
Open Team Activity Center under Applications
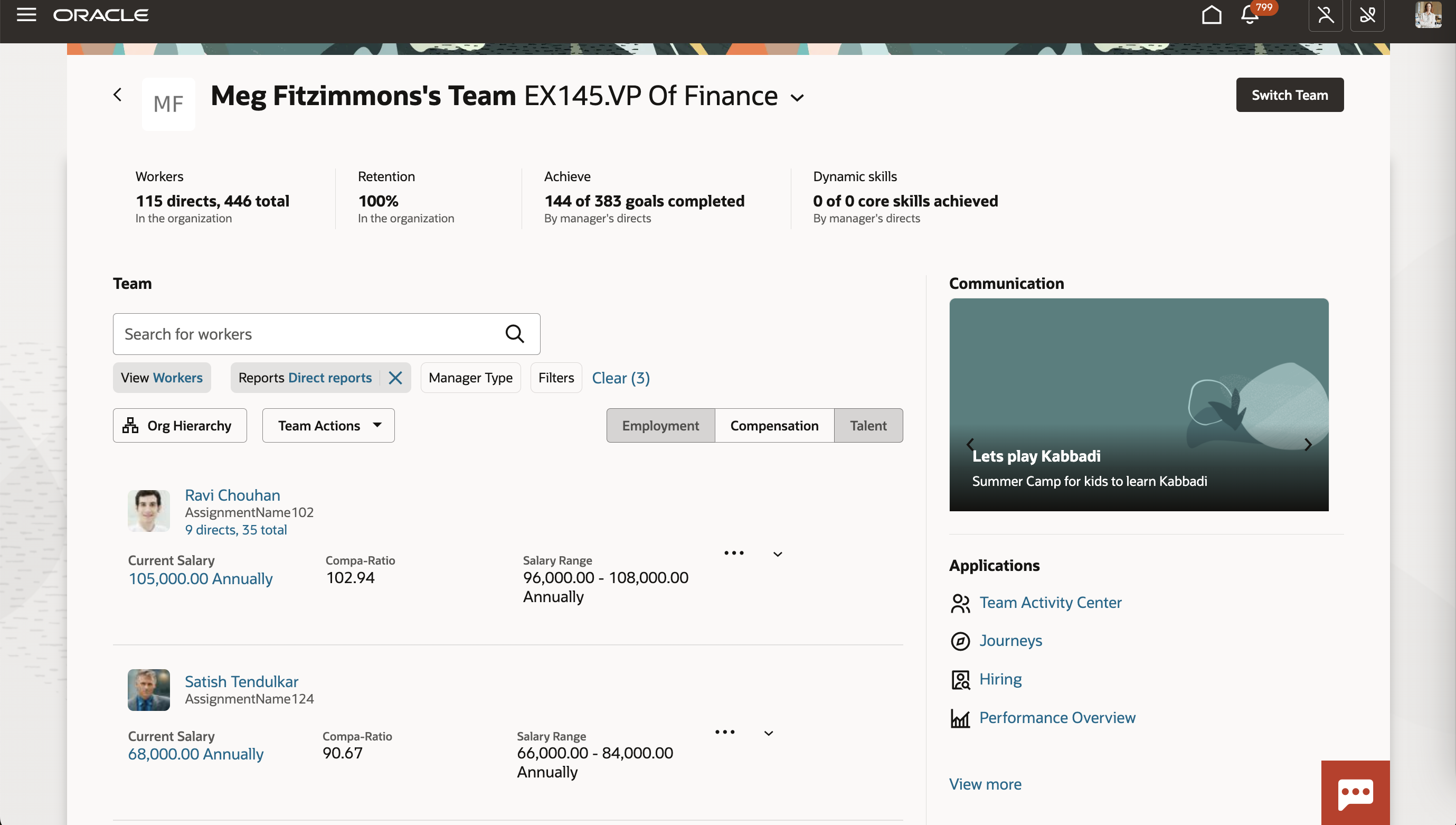pos(1051,602)
